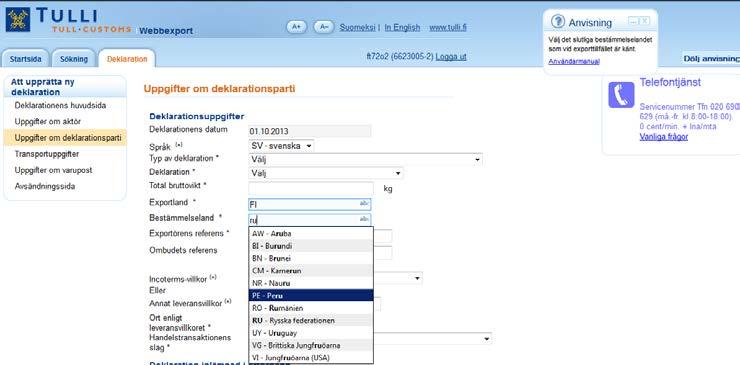Choose BI - Burundi from suggestions
This screenshot has width=740, height=365.
(x=311, y=246)
